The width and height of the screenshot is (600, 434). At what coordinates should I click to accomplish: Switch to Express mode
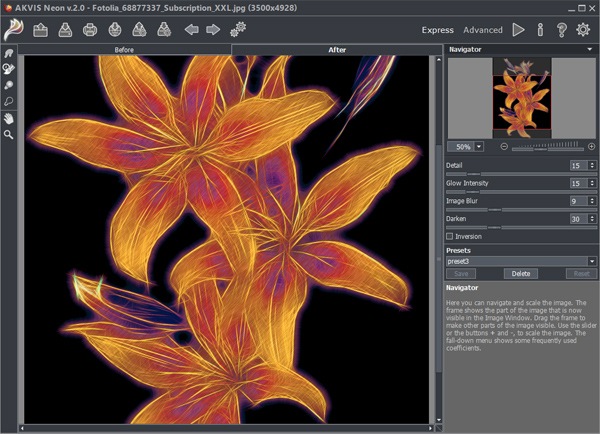[436, 31]
